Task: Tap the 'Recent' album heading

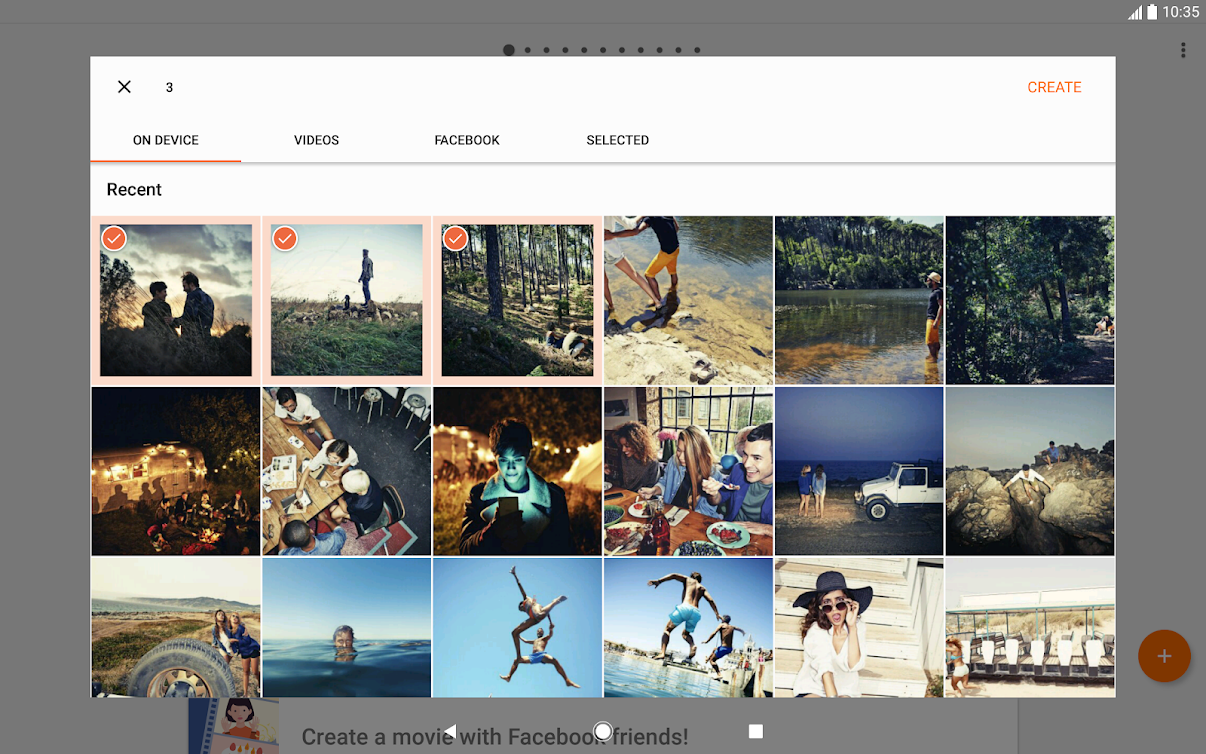Action: [134, 189]
